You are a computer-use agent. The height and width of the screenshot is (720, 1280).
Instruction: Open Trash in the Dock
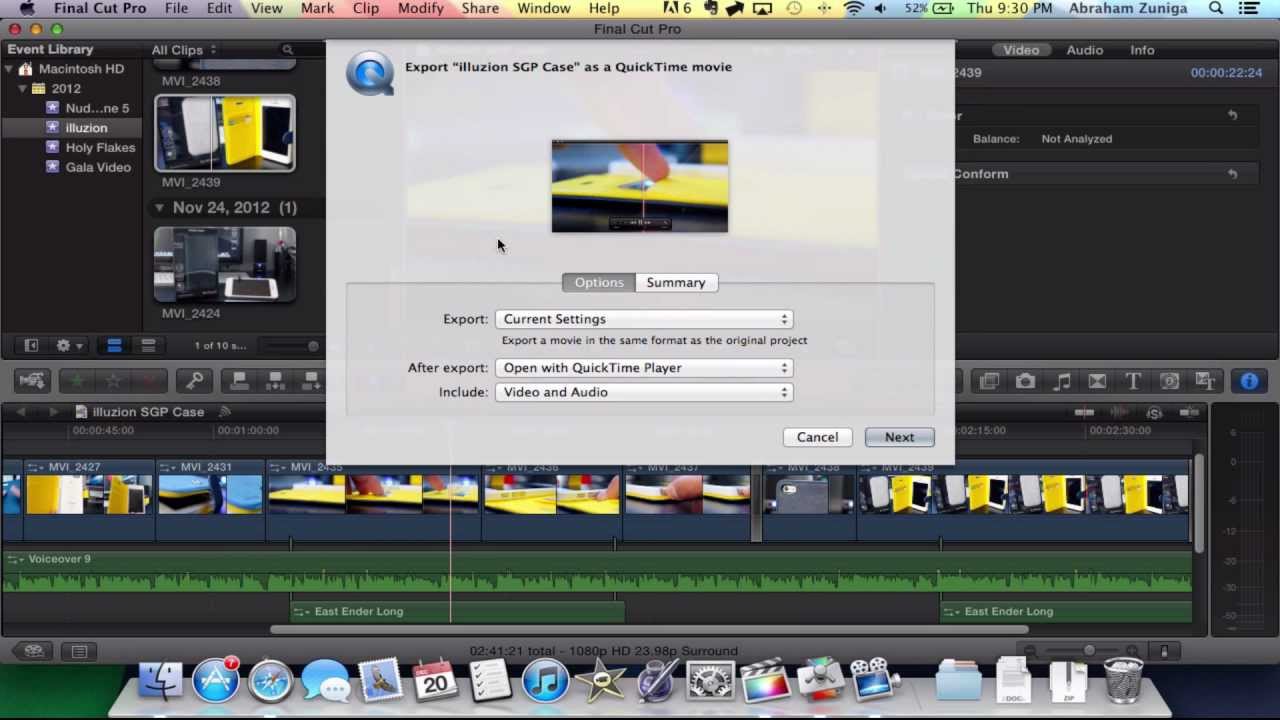tap(1123, 682)
